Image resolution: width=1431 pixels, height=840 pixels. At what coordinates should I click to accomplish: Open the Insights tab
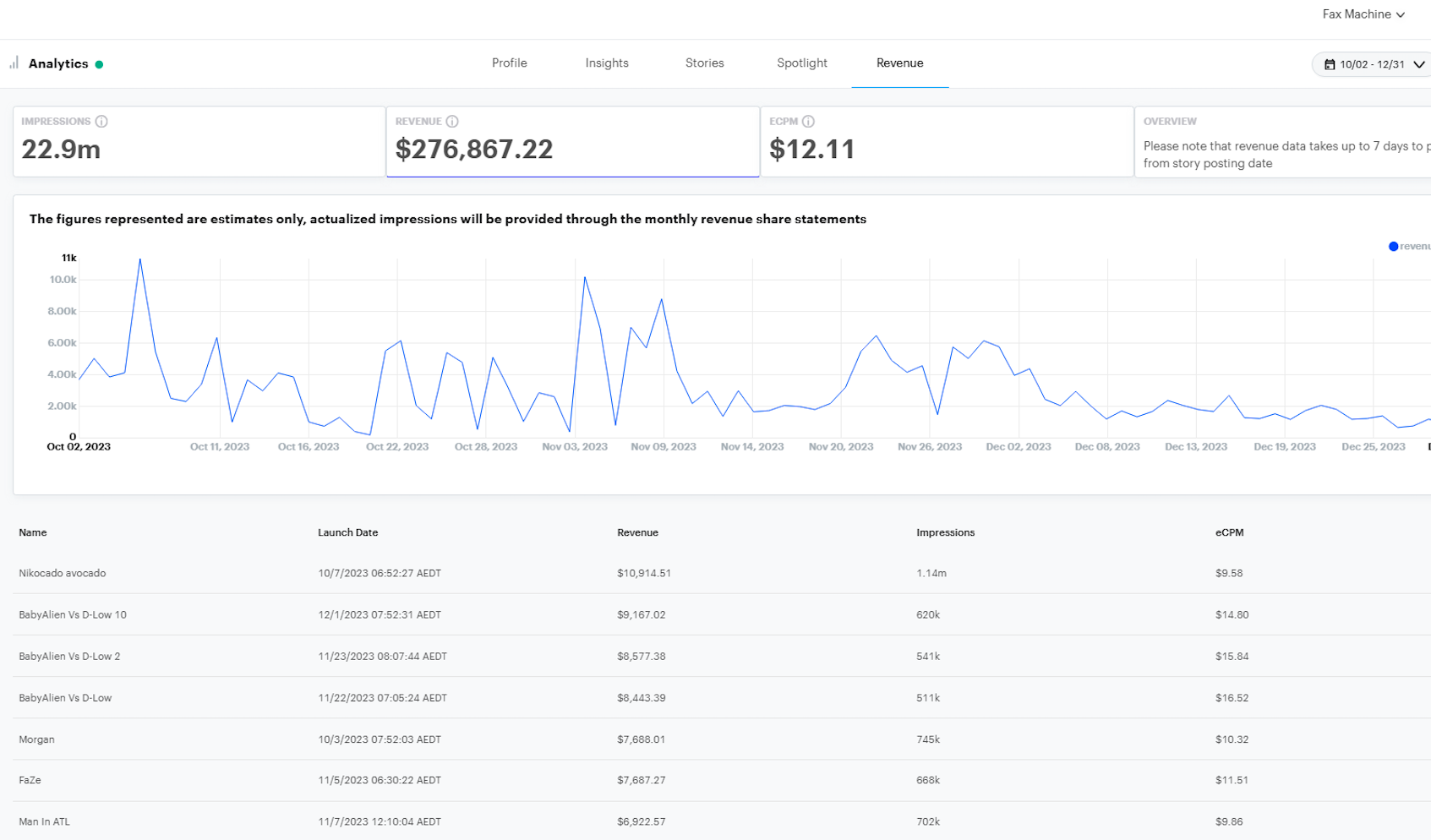pos(606,63)
